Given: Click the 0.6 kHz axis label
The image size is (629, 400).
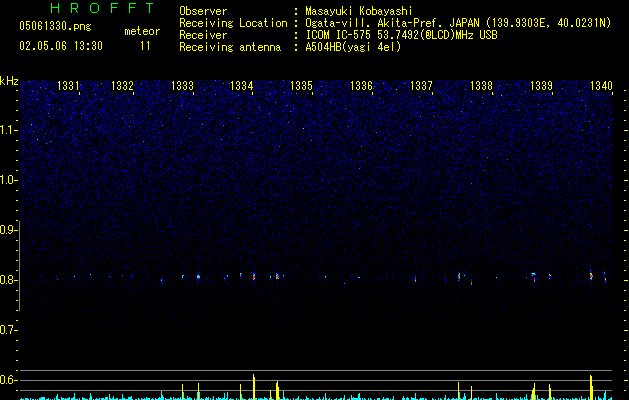Looking at the screenshot, I should pos(9,380).
